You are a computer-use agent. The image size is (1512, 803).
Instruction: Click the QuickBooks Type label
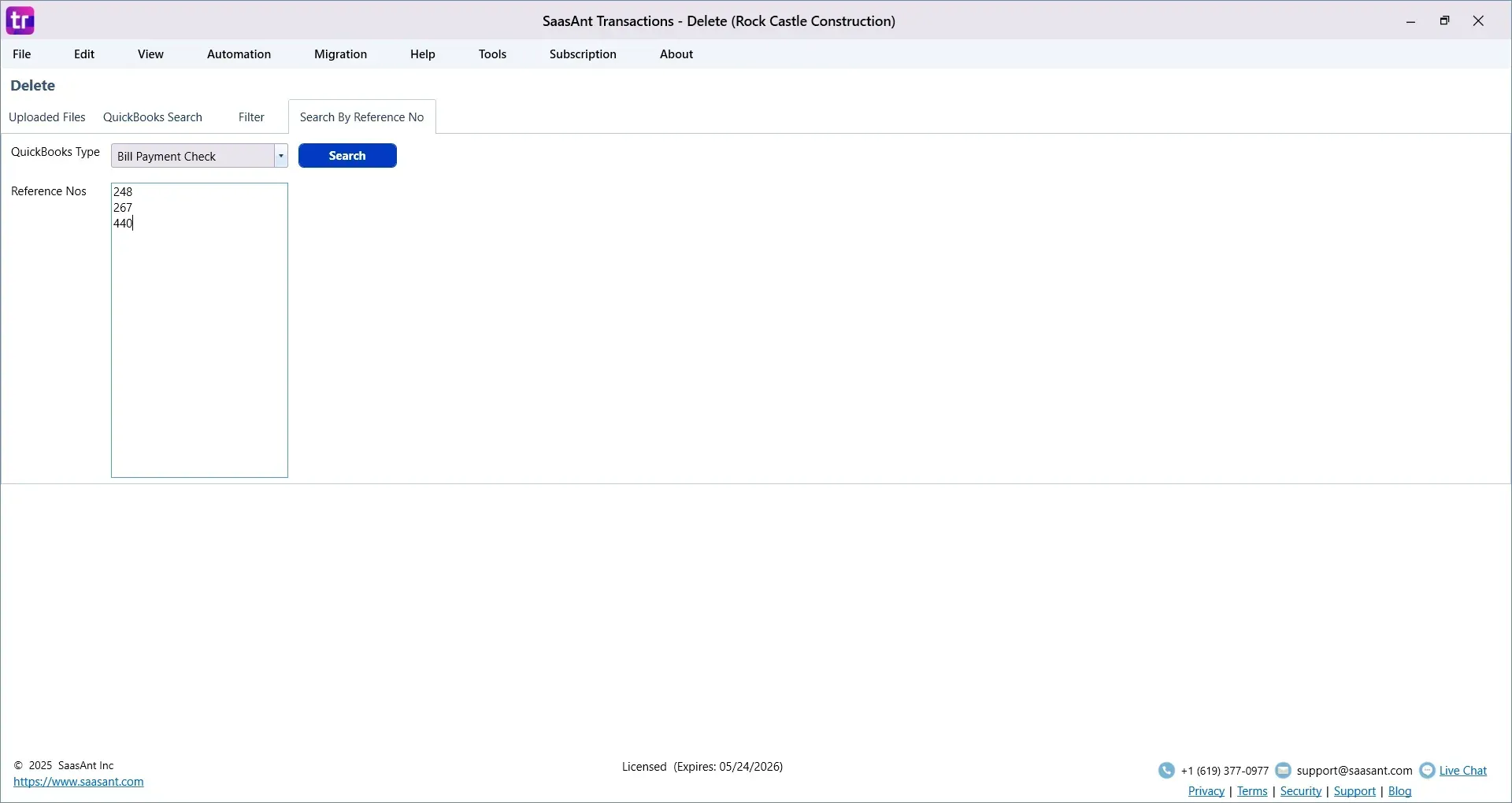coord(55,153)
